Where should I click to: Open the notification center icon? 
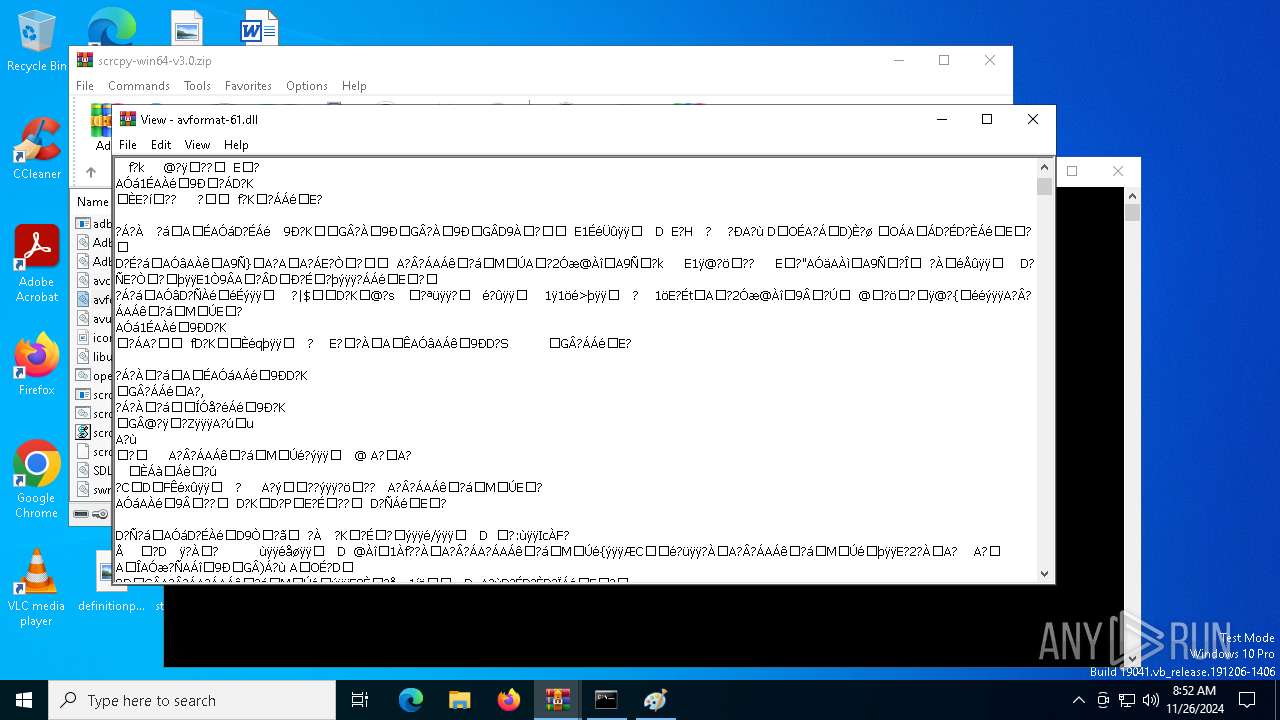point(1247,700)
